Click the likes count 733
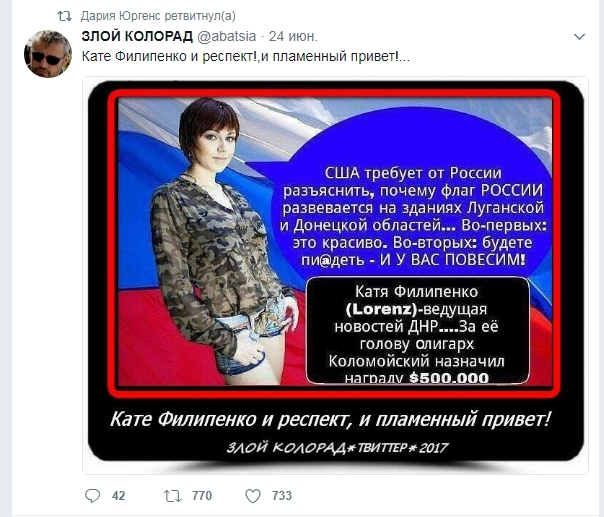The width and height of the screenshot is (604, 517). point(282,495)
